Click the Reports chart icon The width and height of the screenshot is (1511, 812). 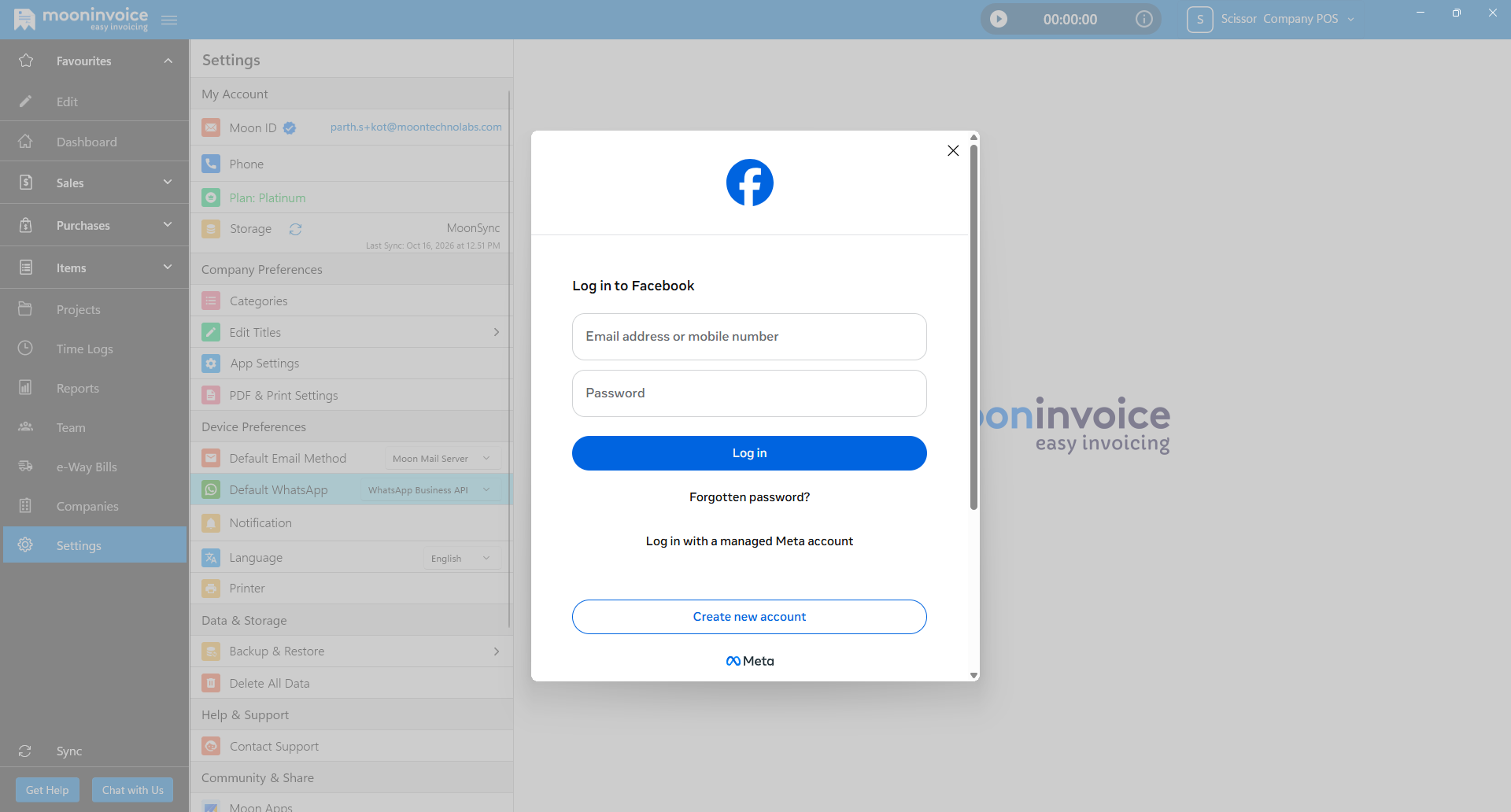25,387
